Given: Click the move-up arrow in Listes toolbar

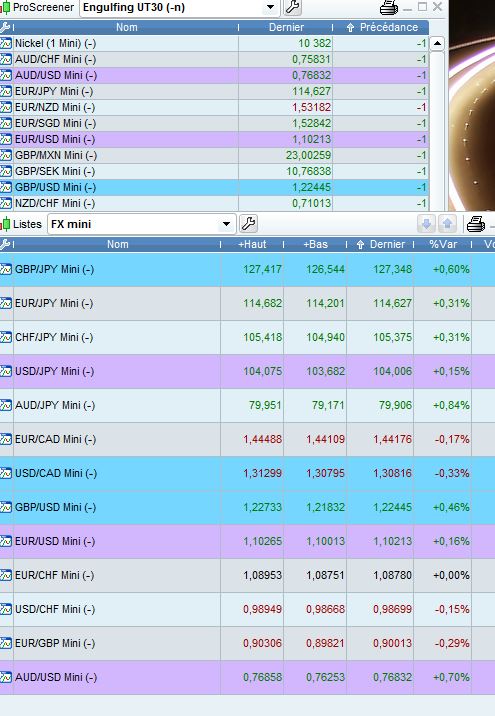Looking at the screenshot, I should [448, 224].
